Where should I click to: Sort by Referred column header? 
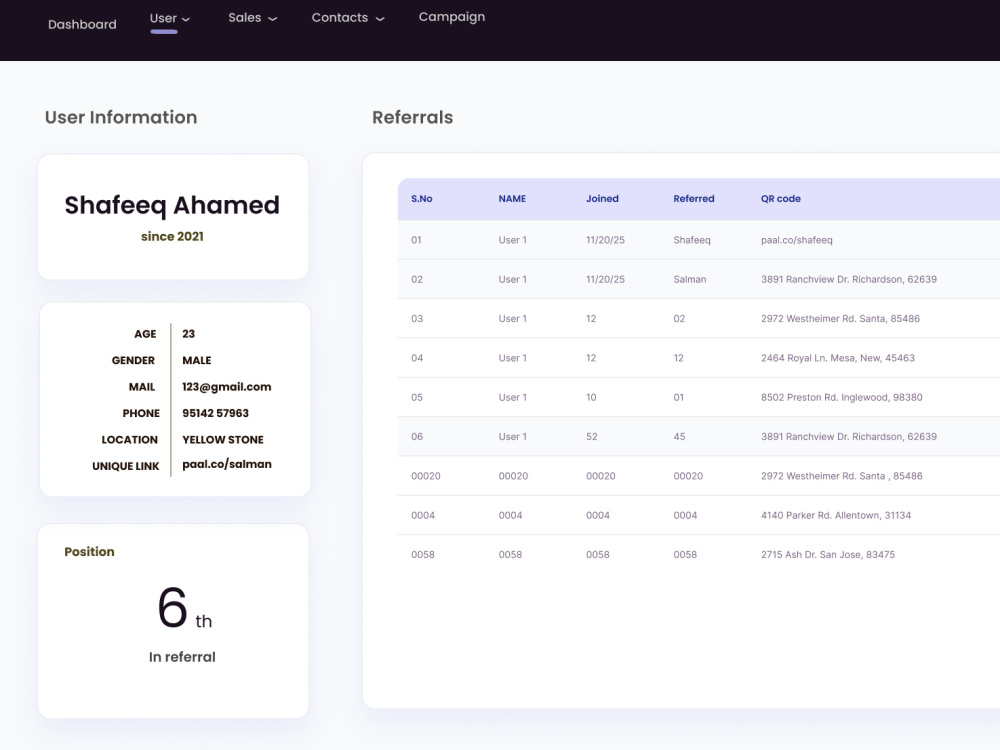(x=694, y=199)
